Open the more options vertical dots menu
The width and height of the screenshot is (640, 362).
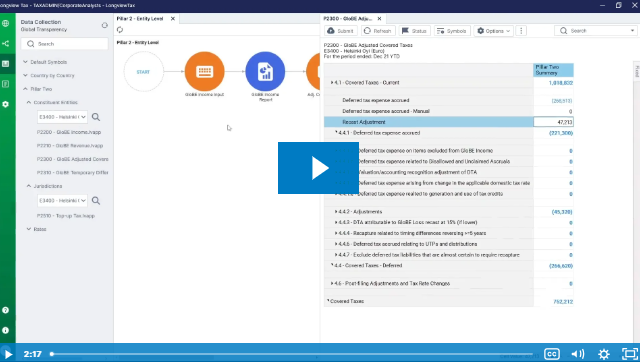(x=521, y=31)
